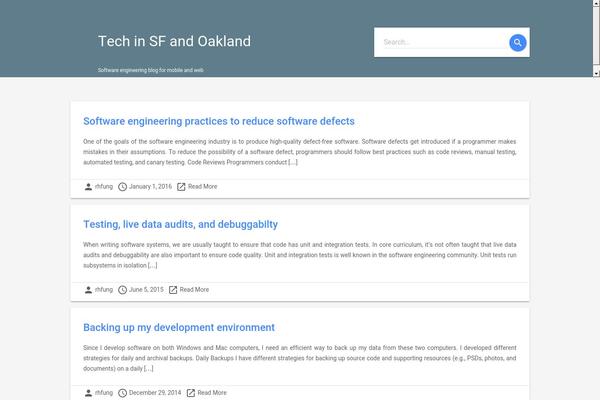Click Read More on testing post
This screenshot has height=400, width=600.
194,289
